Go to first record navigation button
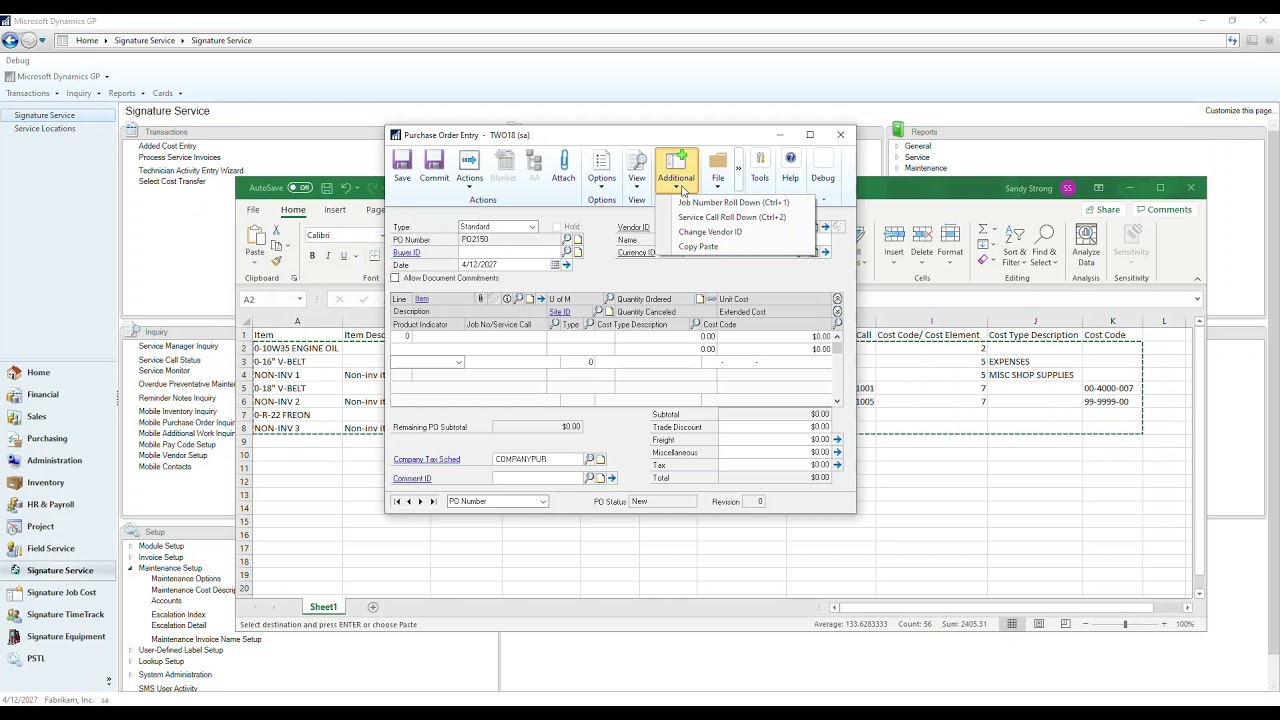Image resolution: width=1280 pixels, height=720 pixels. (396, 502)
